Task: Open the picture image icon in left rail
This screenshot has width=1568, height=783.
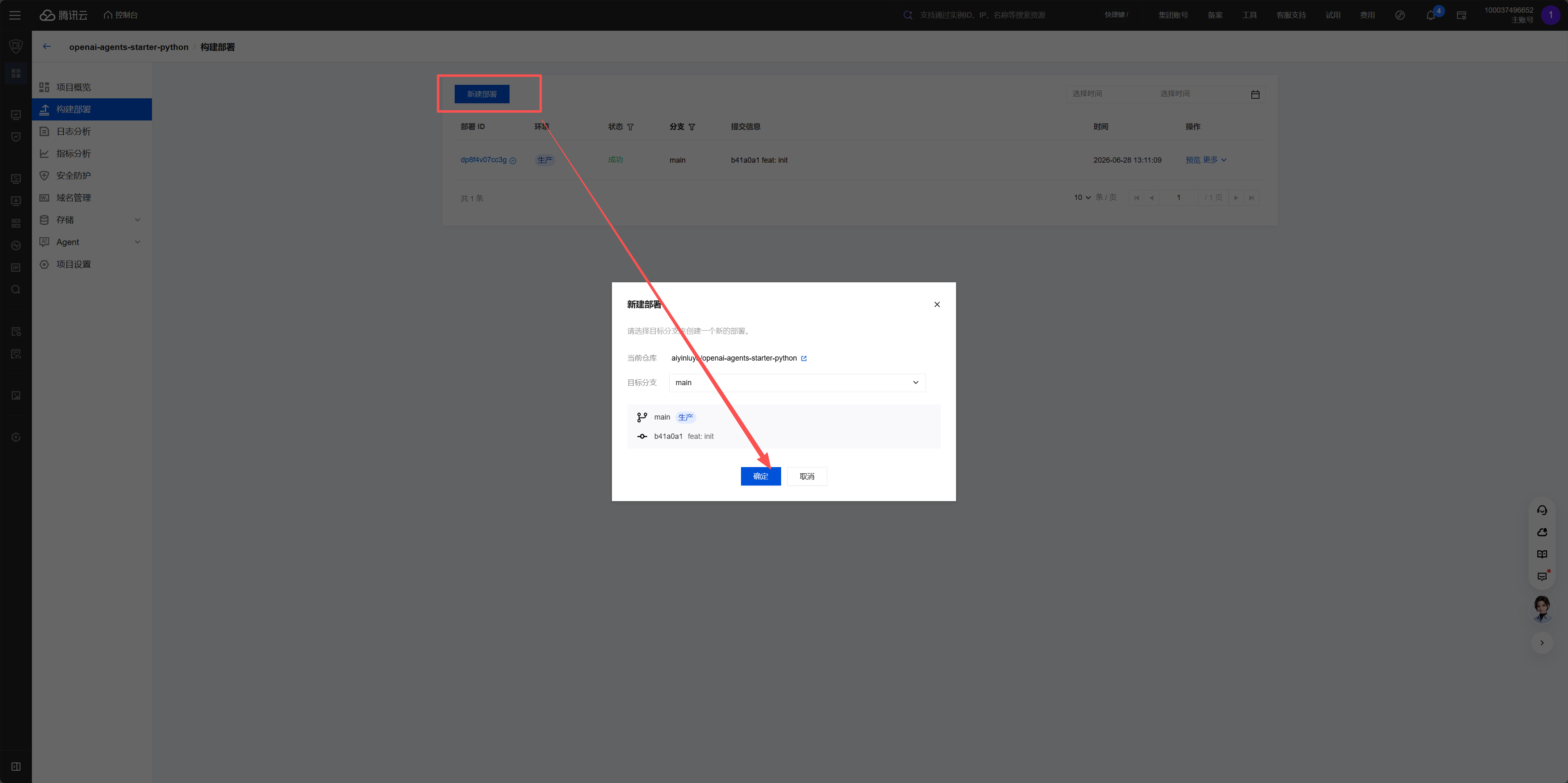Action: (x=16, y=396)
